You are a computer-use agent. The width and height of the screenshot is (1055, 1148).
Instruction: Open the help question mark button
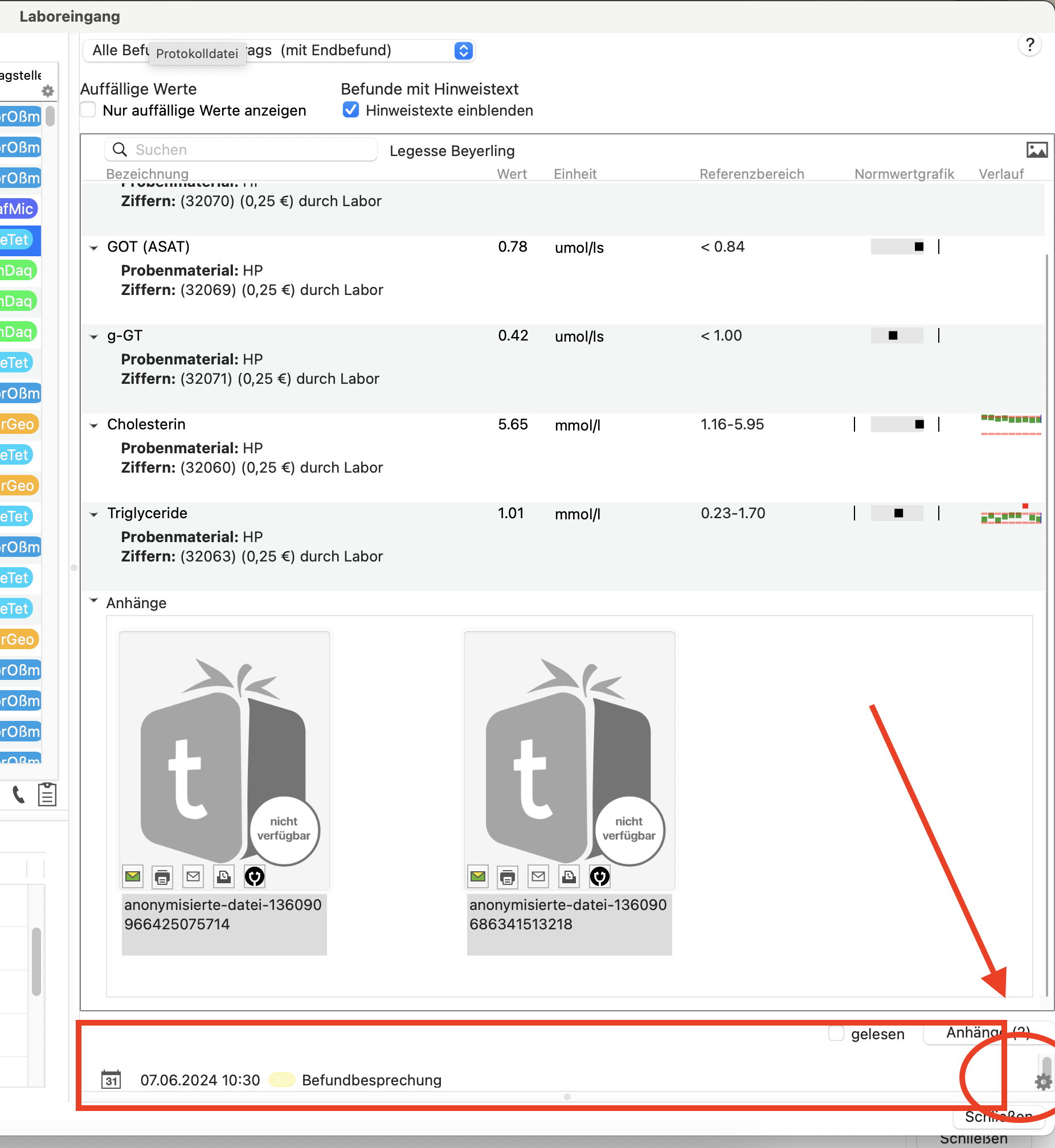(1030, 45)
